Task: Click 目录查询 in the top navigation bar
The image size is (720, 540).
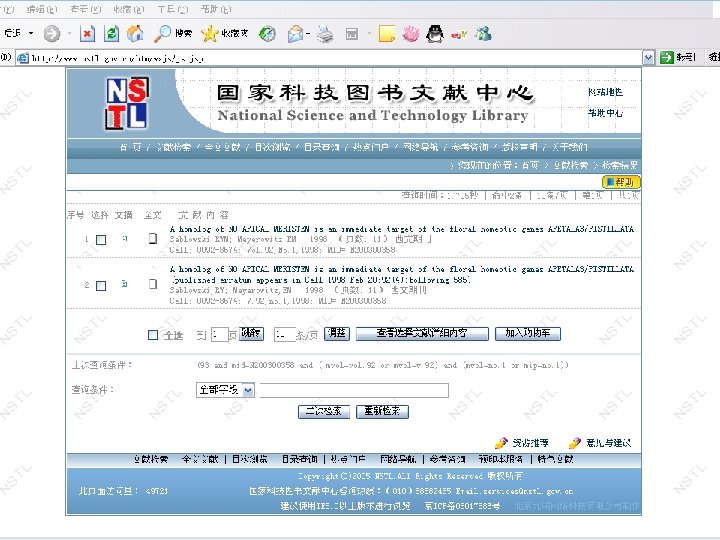Action: click(321, 147)
